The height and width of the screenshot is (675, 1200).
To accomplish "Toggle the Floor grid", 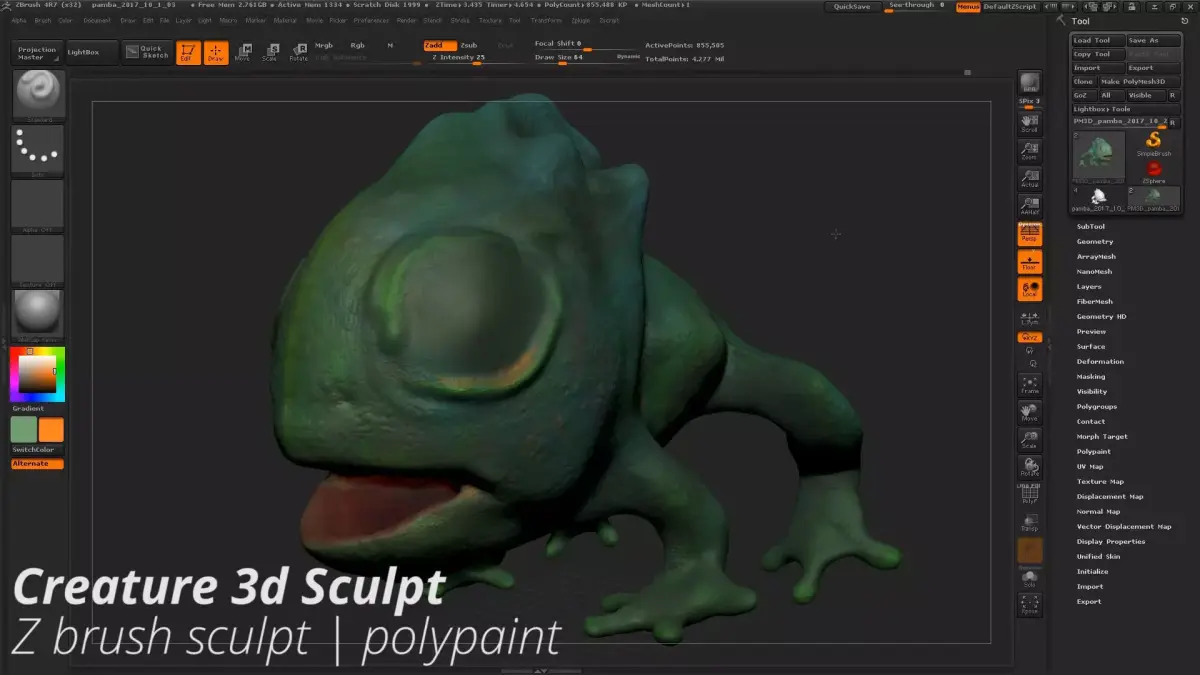I will (x=1029, y=262).
